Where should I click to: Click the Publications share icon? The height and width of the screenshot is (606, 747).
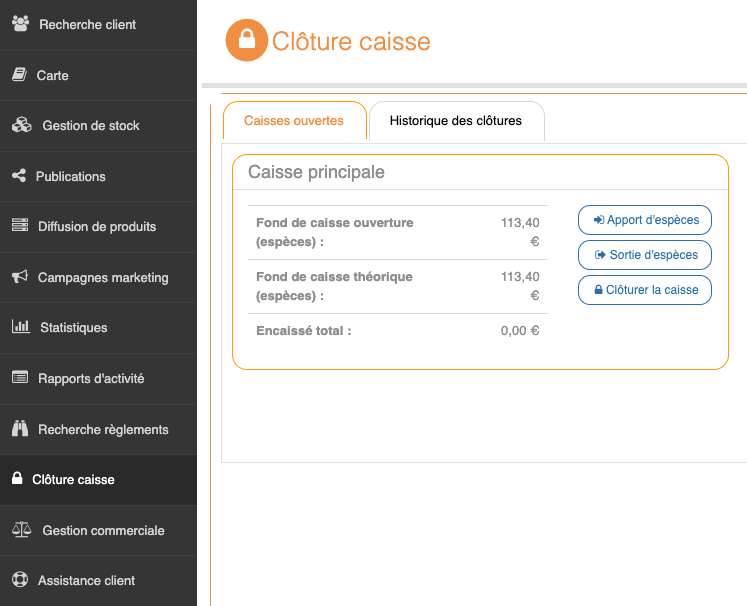point(19,176)
